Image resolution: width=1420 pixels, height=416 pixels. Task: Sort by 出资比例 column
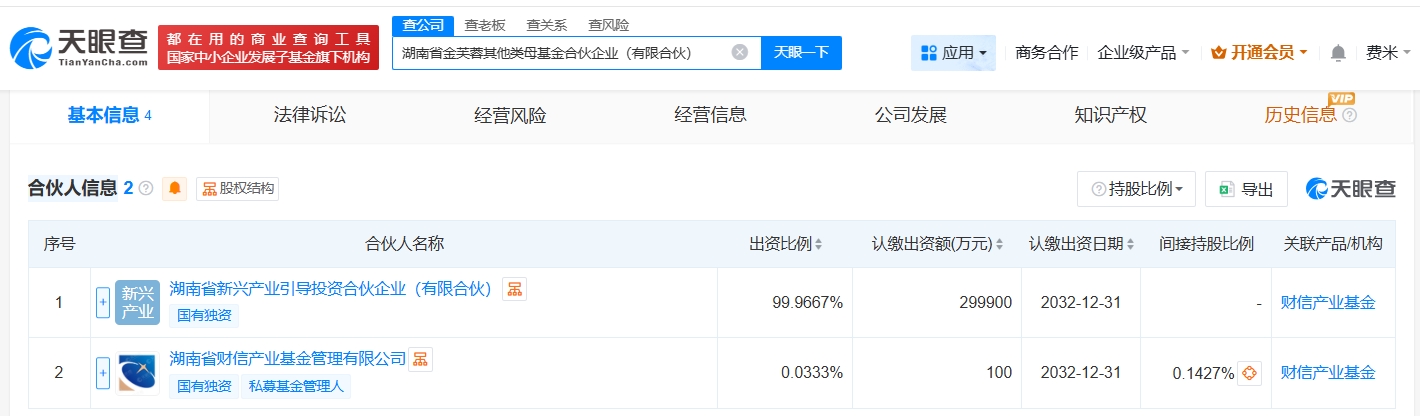point(786,244)
